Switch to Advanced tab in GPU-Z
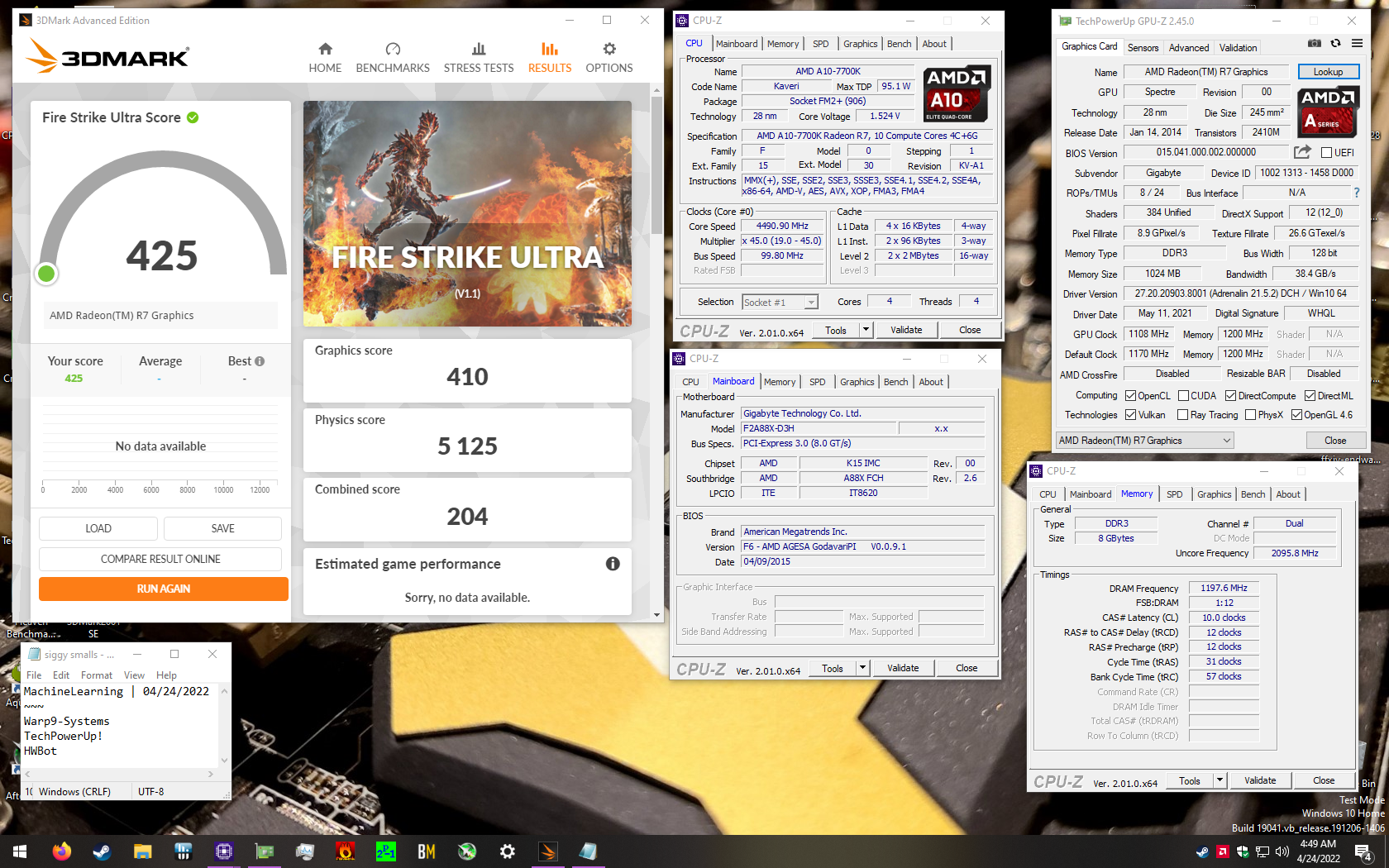This screenshot has width=1389, height=868. pos(1189,48)
